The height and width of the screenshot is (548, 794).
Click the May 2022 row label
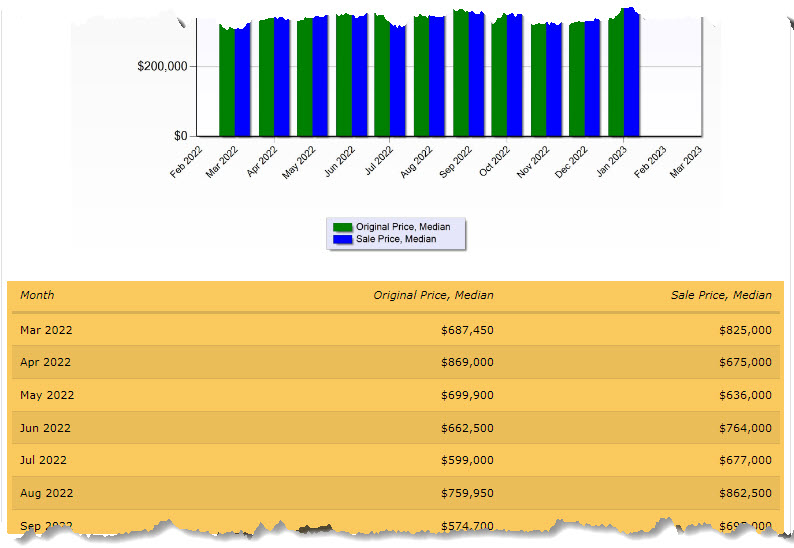pyautogui.click(x=47, y=395)
